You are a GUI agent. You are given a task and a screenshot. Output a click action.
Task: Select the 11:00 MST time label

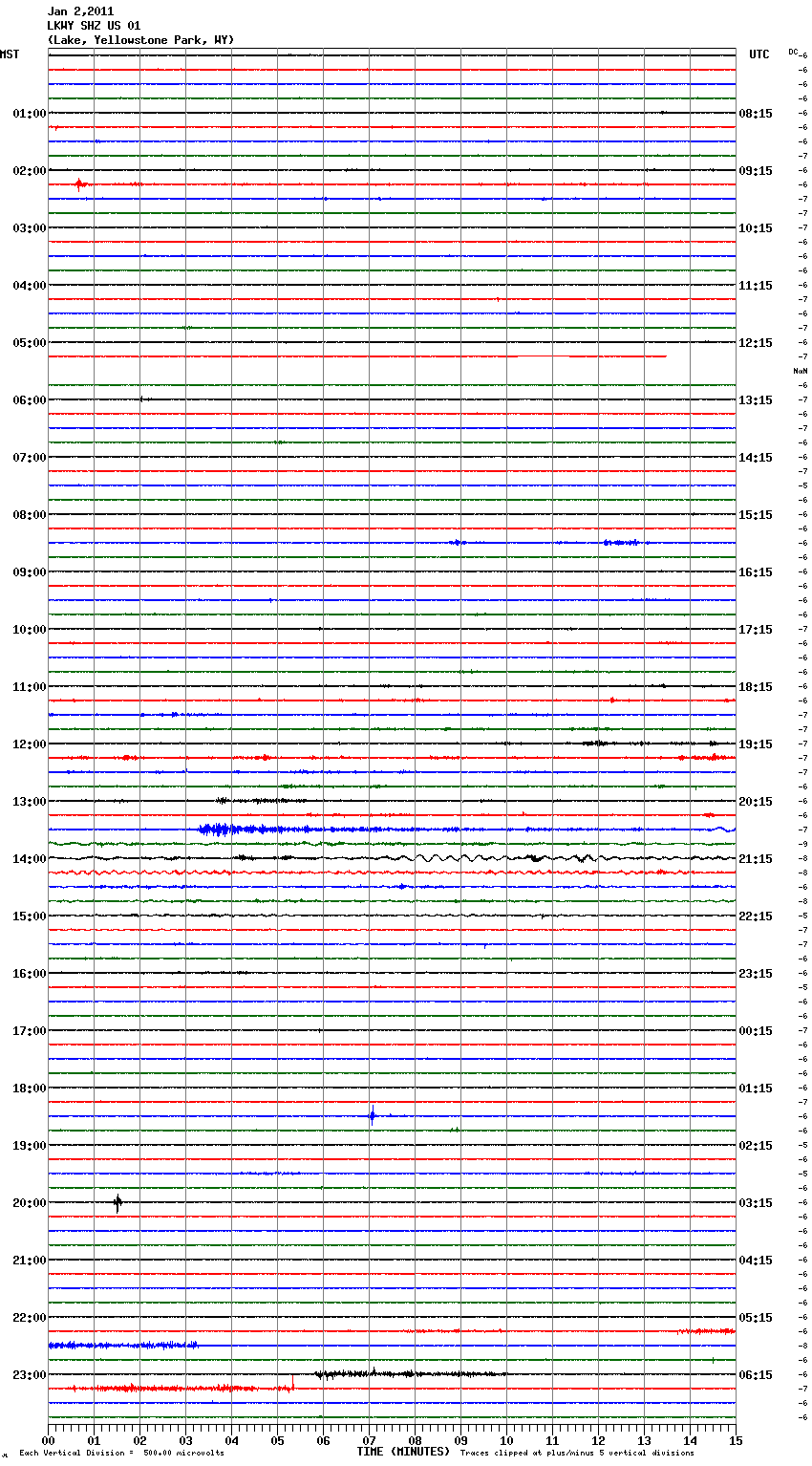click(30, 686)
